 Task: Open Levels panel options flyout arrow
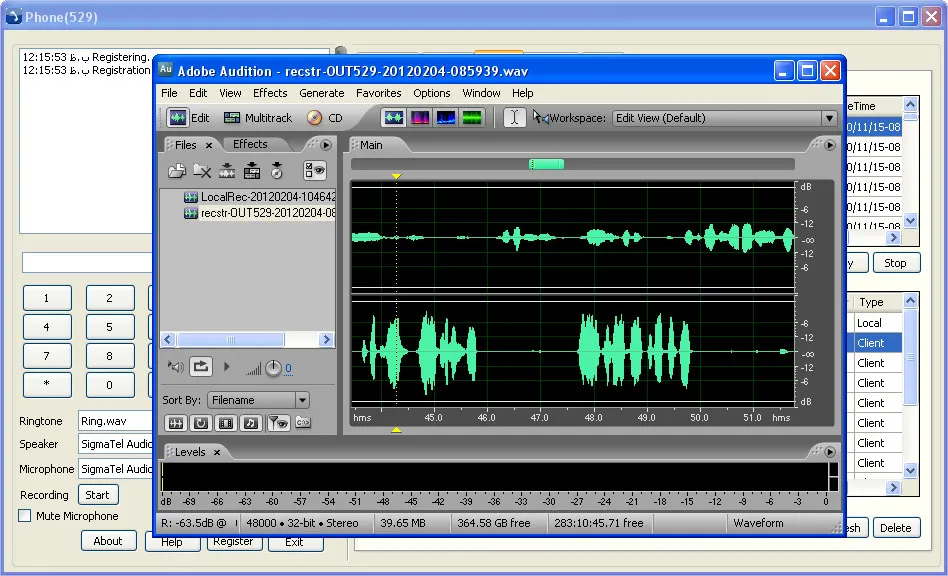(830, 452)
